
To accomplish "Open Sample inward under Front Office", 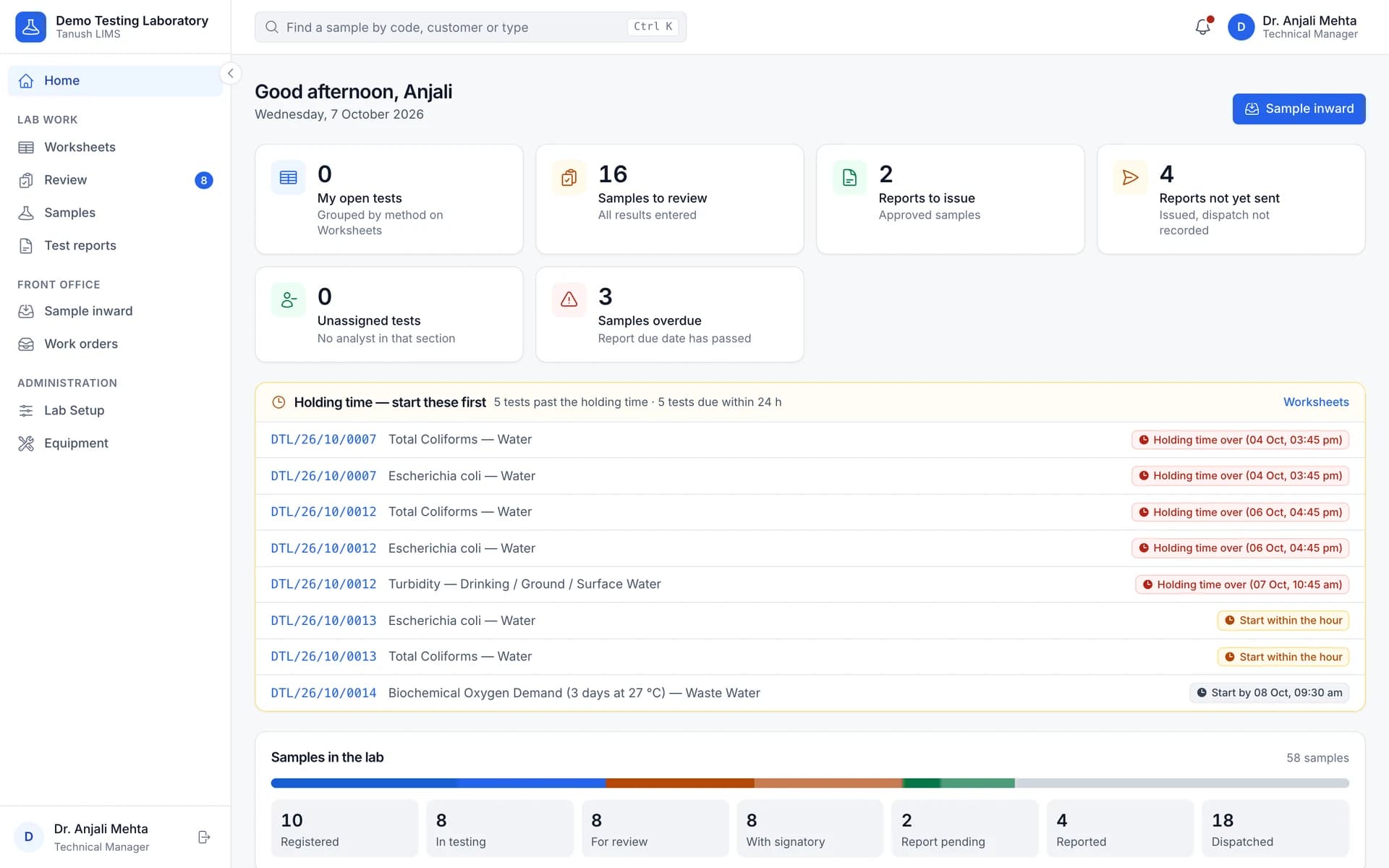I will (x=115, y=311).
